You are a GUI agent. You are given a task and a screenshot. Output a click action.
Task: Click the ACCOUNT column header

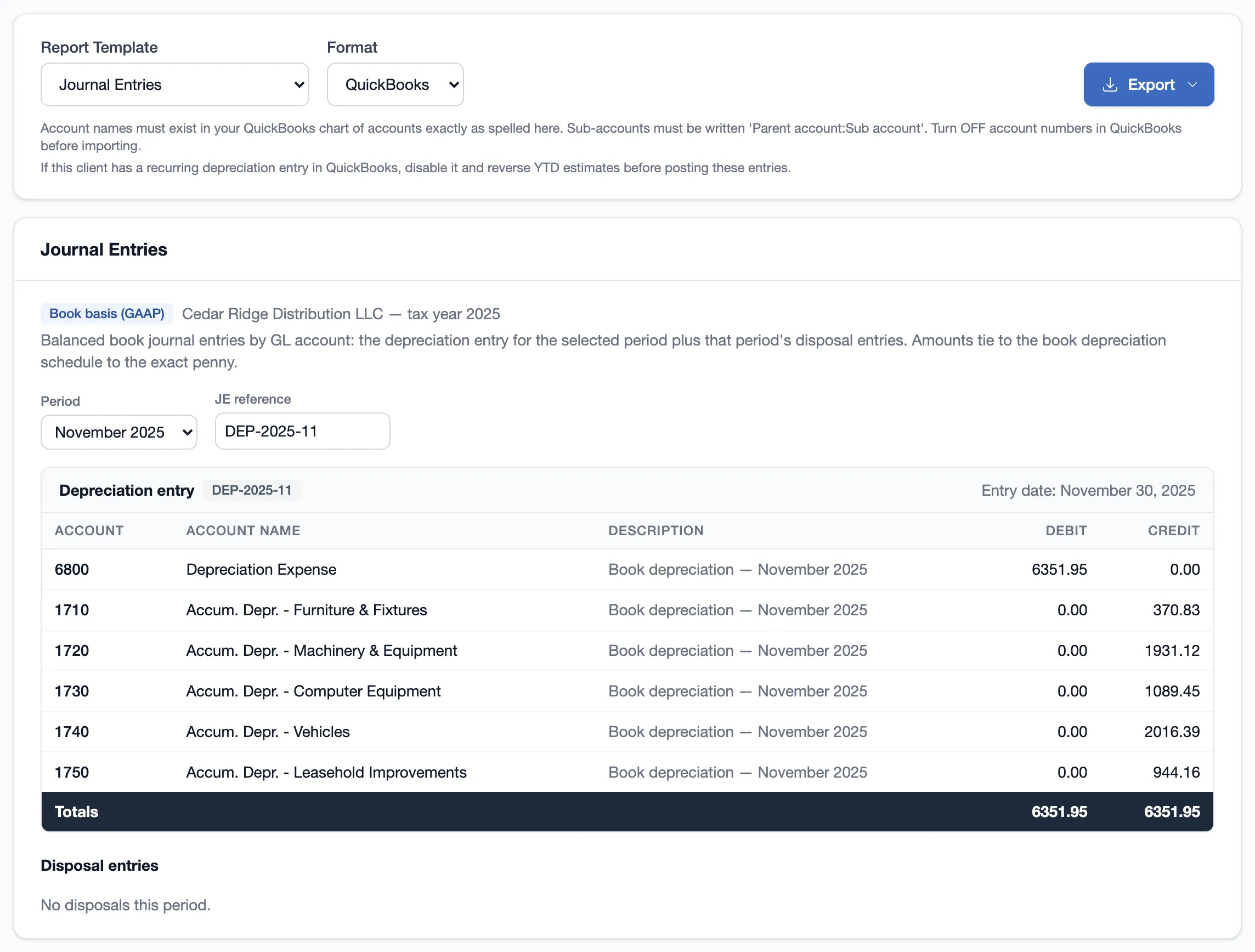coord(89,531)
